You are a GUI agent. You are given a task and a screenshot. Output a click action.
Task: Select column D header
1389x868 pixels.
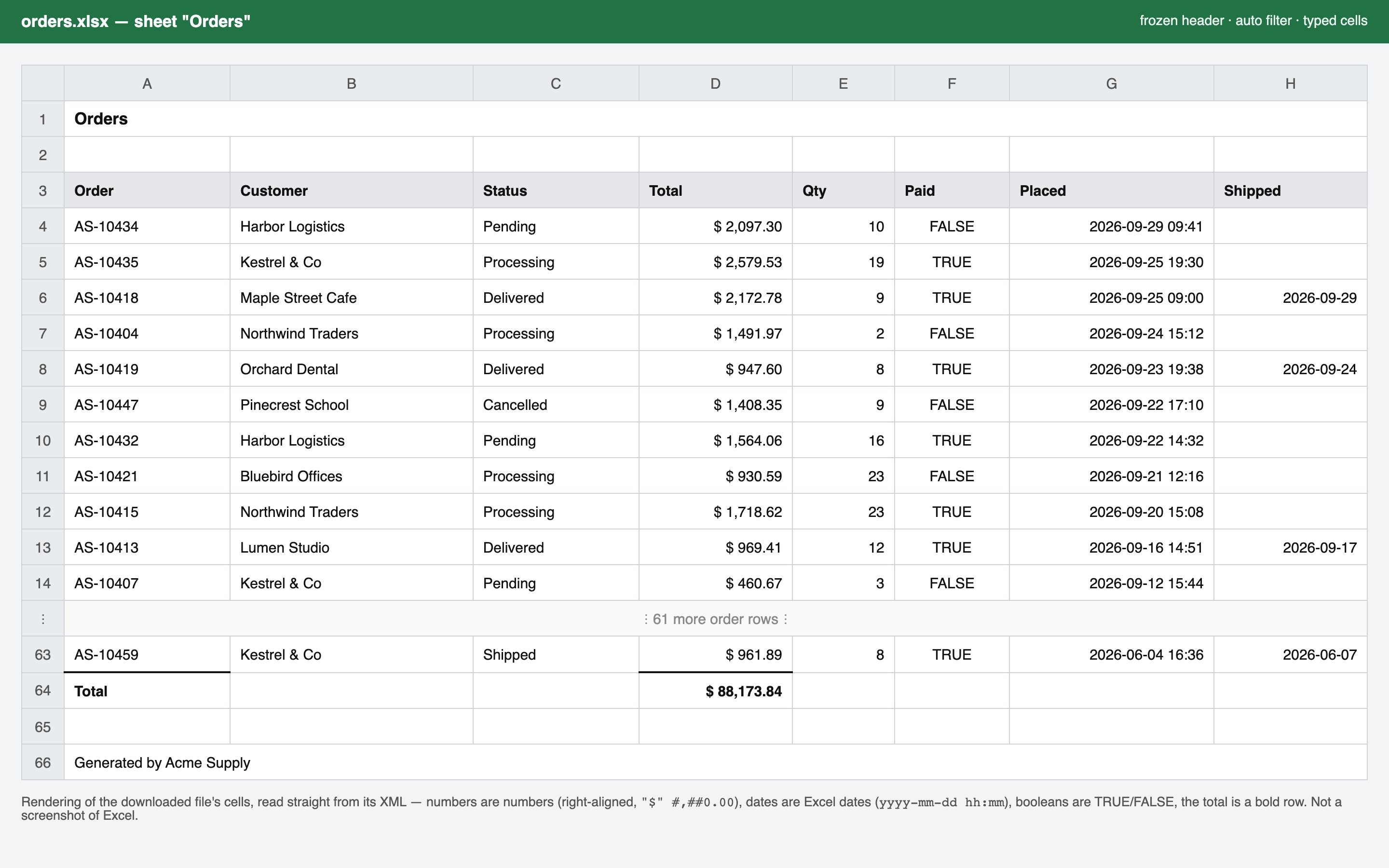point(715,83)
